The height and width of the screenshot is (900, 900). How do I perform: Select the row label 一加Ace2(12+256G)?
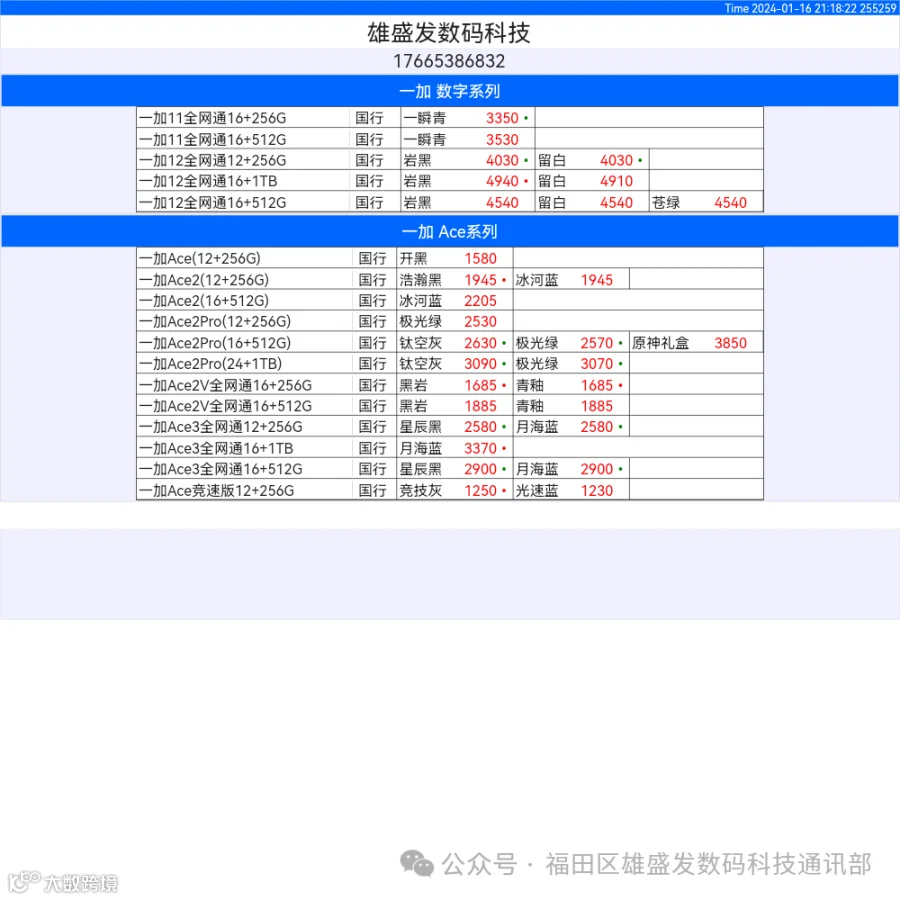pyautogui.click(x=204, y=280)
